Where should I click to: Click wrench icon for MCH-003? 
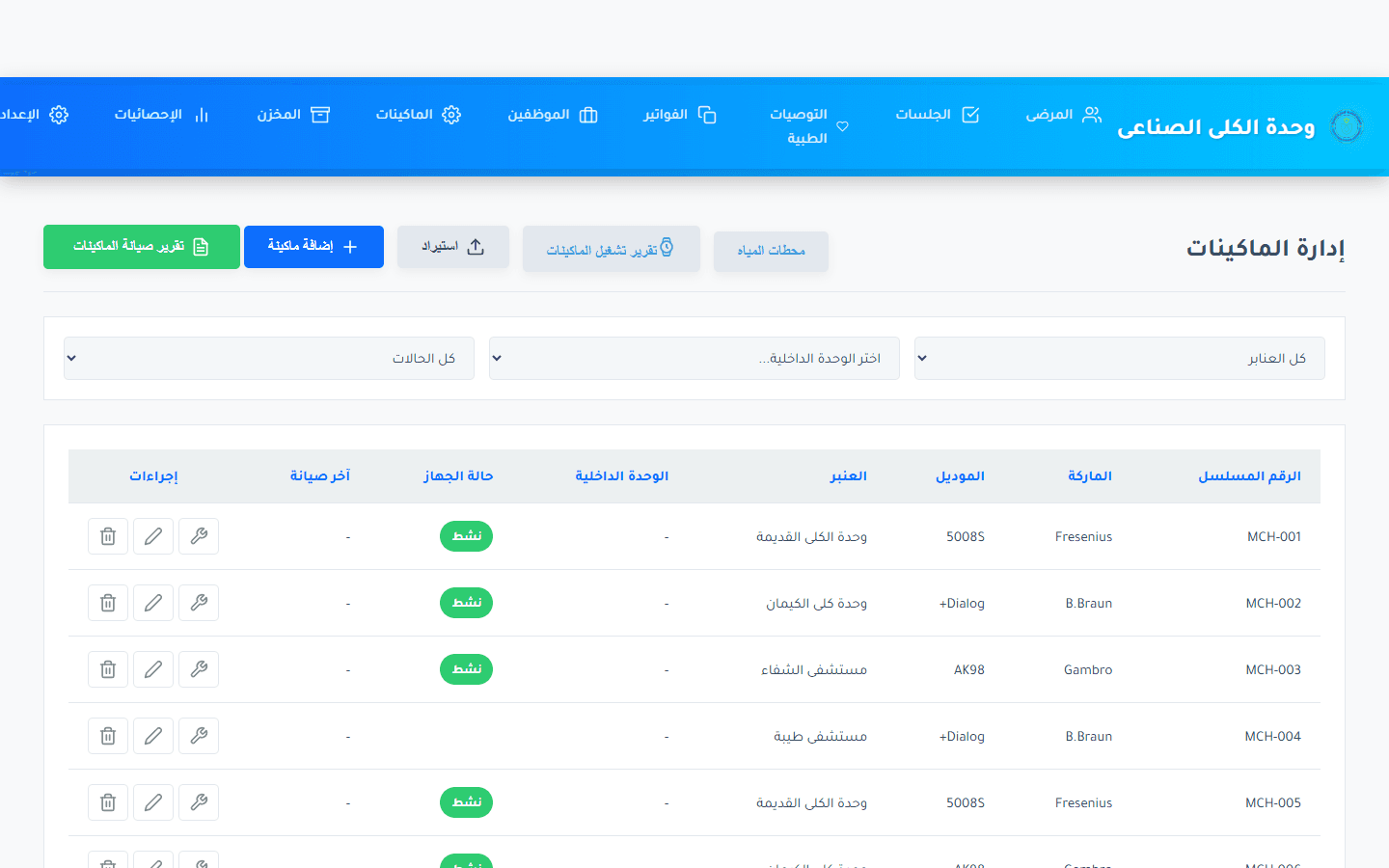coord(199,669)
